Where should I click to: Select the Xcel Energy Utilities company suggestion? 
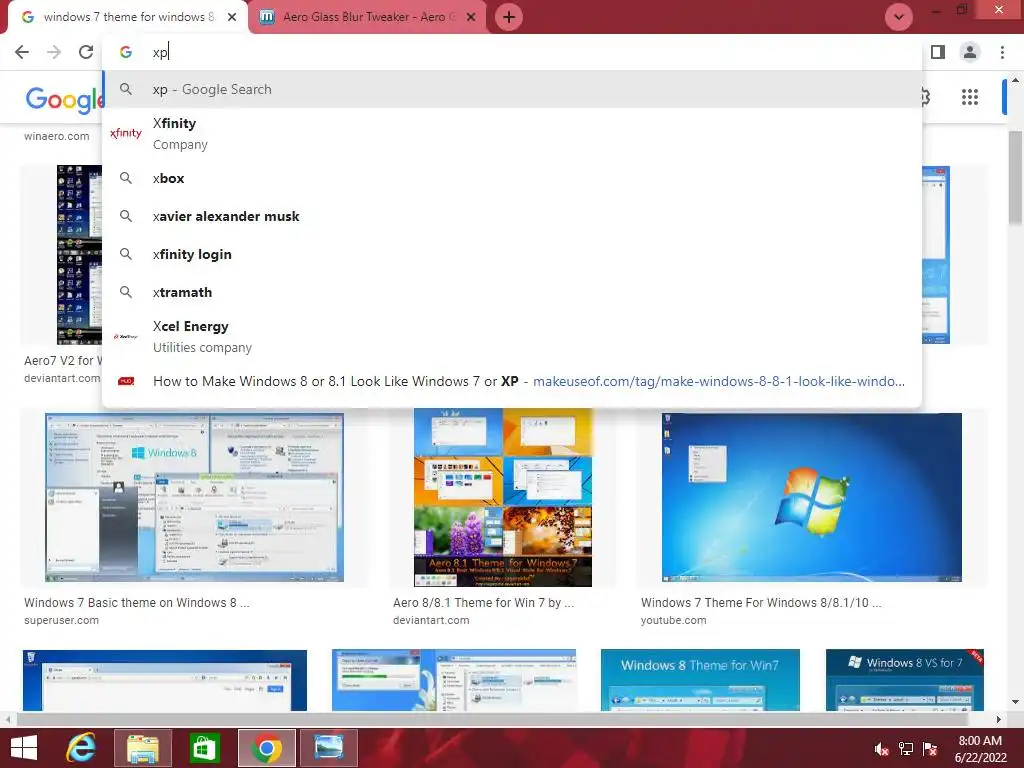[513, 336]
